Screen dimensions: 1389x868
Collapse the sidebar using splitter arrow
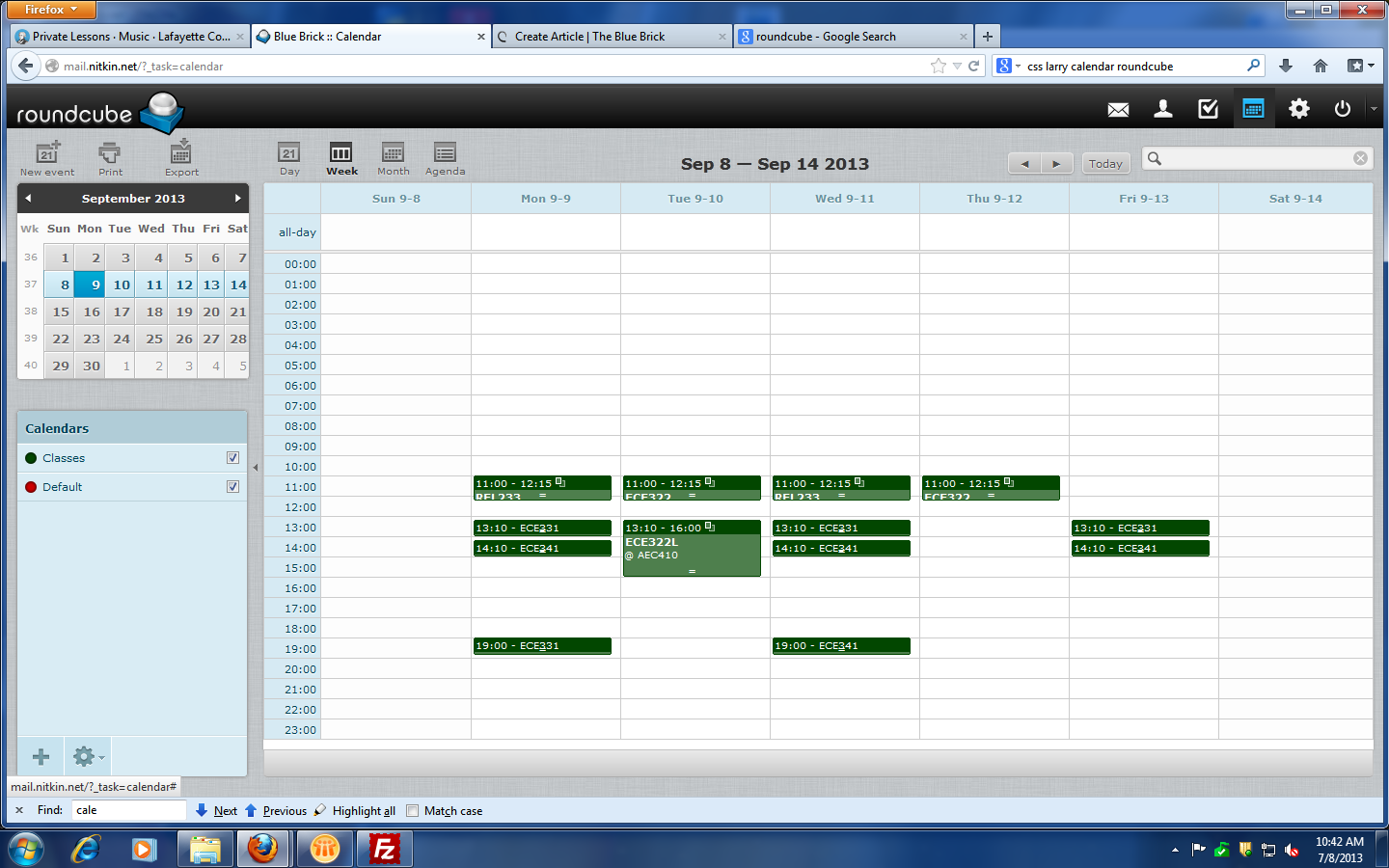pyautogui.click(x=256, y=468)
